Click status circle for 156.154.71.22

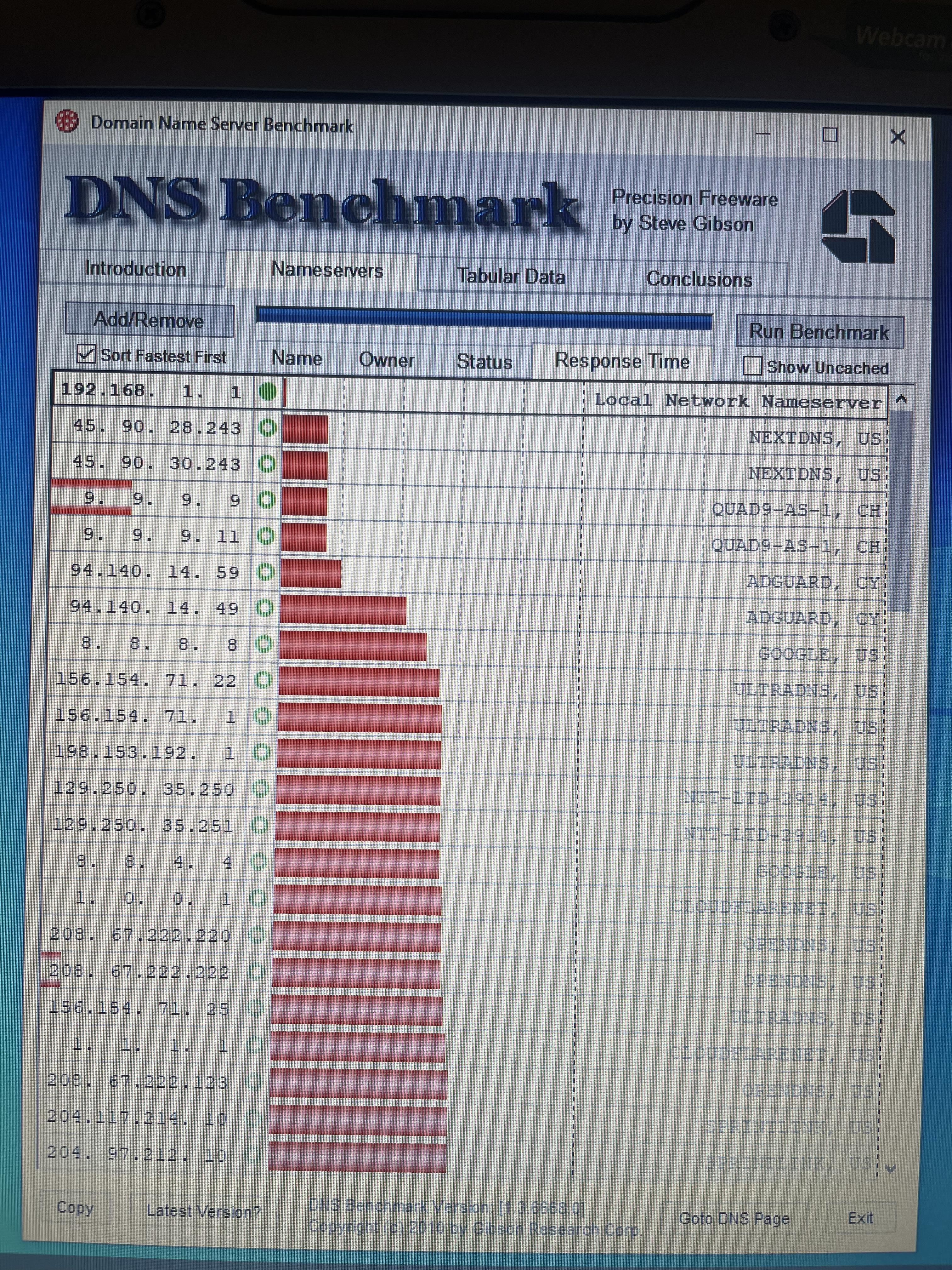(x=263, y=680)
